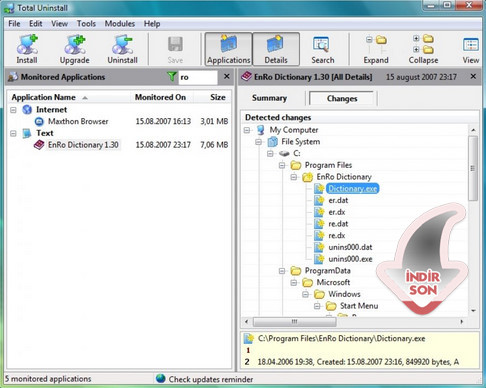Click the Start Menu folder icon
This screenshot has height=388, width=486.
tap(331, 306)
